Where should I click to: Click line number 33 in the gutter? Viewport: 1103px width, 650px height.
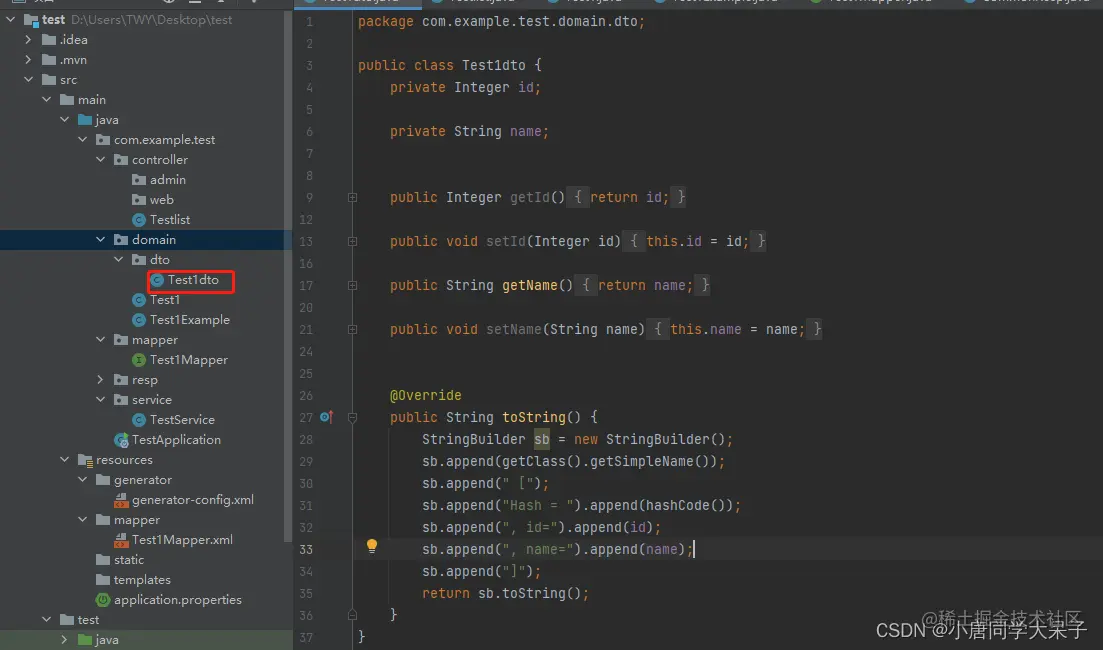coord(306,549)
